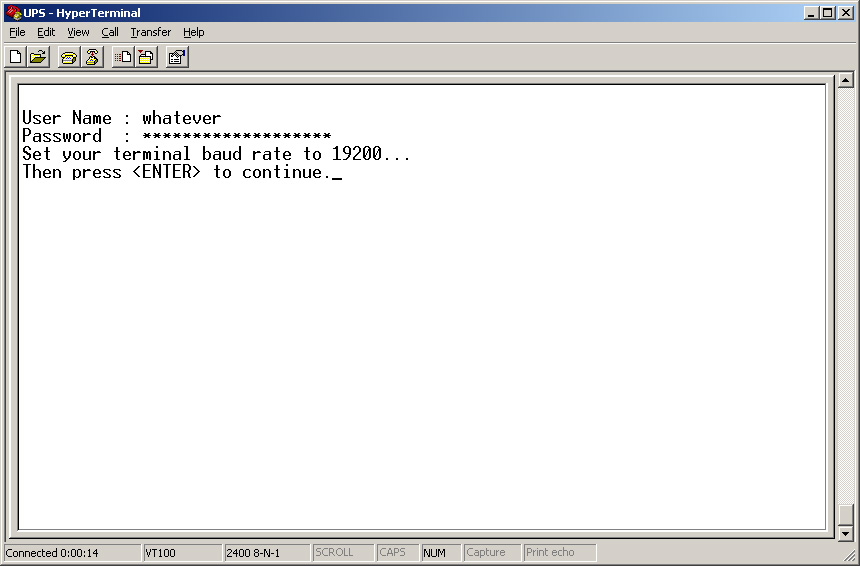Open connection Properties toolbar icon

tap(177, 57)
